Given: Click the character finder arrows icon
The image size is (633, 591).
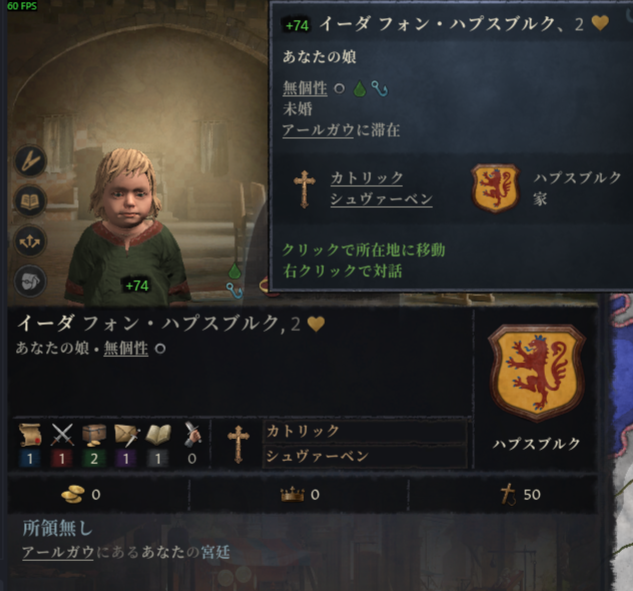Looking at the screenshot, I should (30, 241).
